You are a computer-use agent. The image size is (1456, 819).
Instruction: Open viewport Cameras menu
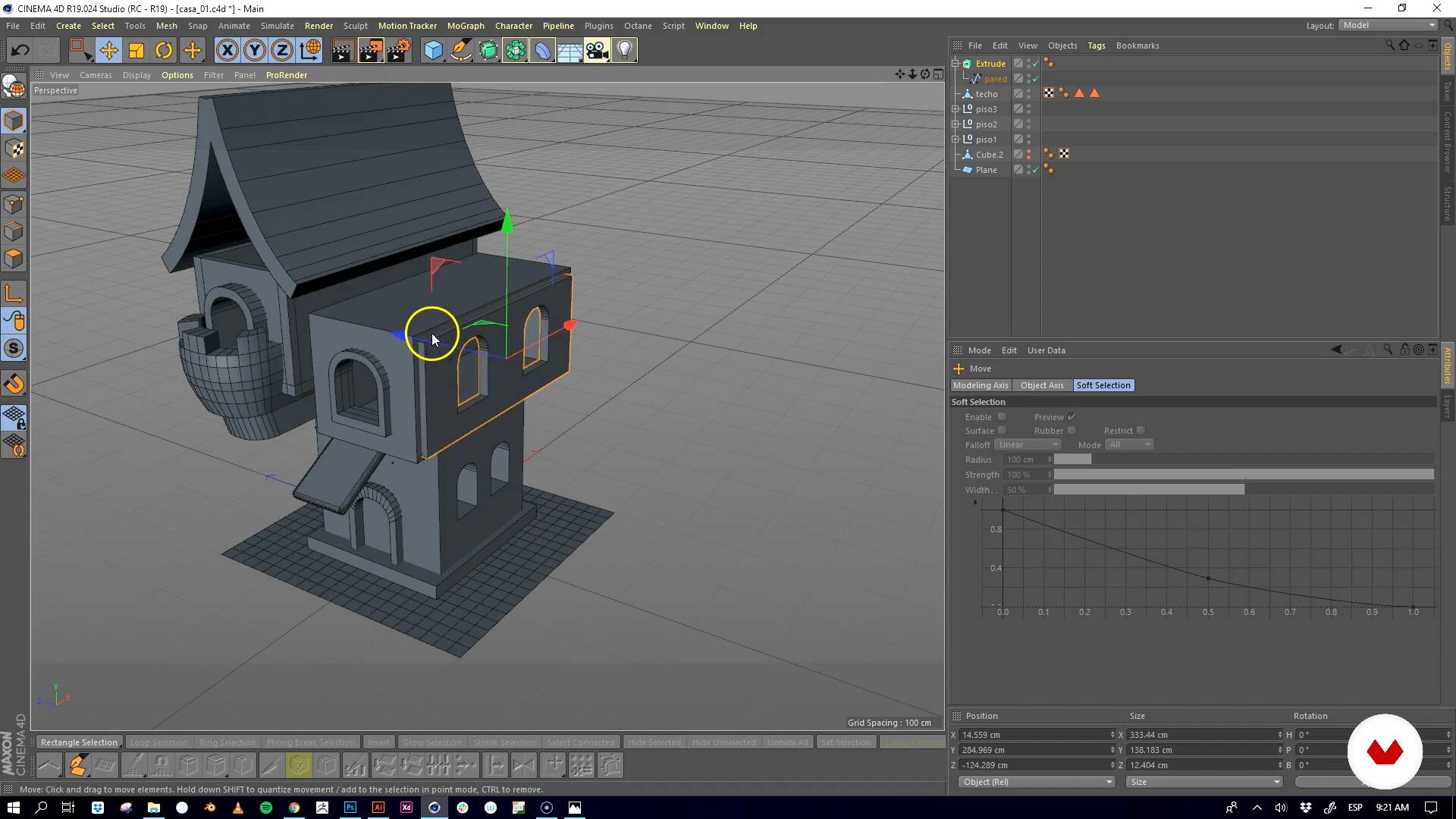click(x=96, y=75)
